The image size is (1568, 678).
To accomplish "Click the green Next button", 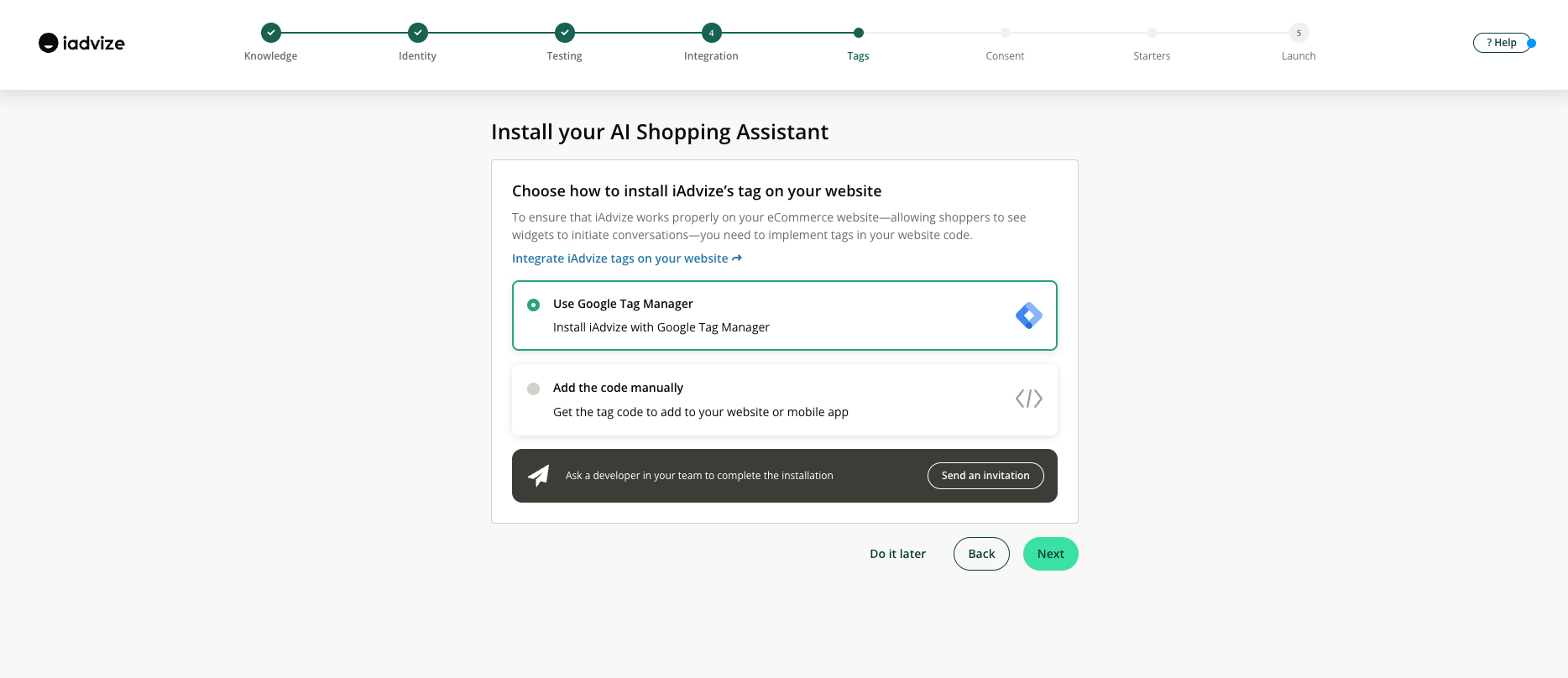I will point(1050,554).
